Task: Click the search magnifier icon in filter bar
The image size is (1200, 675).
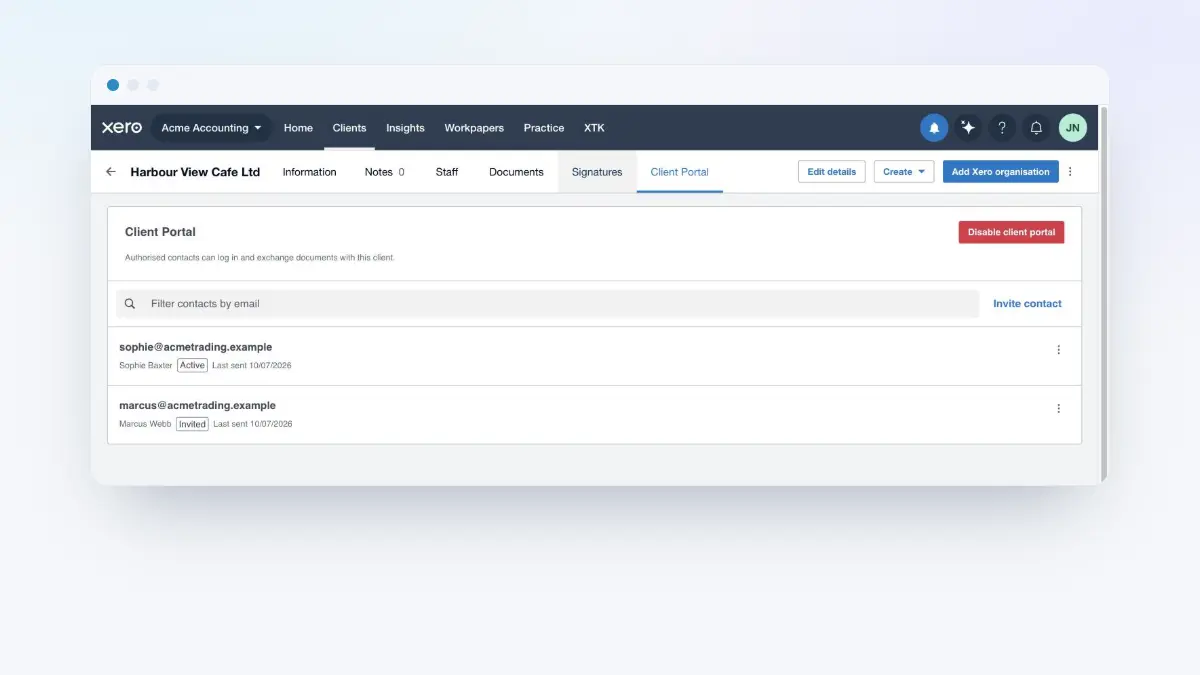Action: (130, 304)
